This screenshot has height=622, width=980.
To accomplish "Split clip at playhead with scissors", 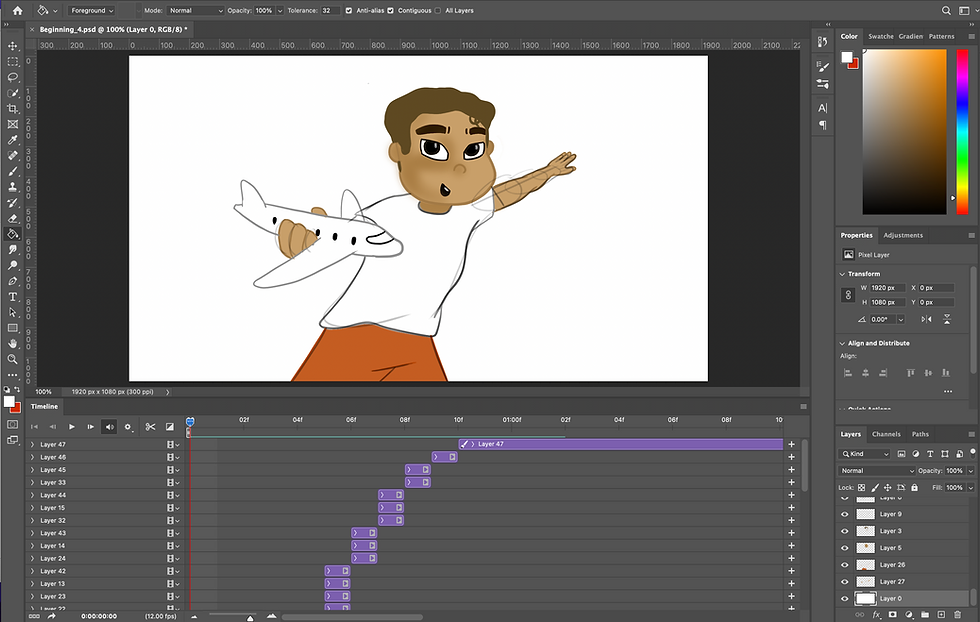I will [x=150, y=427].
